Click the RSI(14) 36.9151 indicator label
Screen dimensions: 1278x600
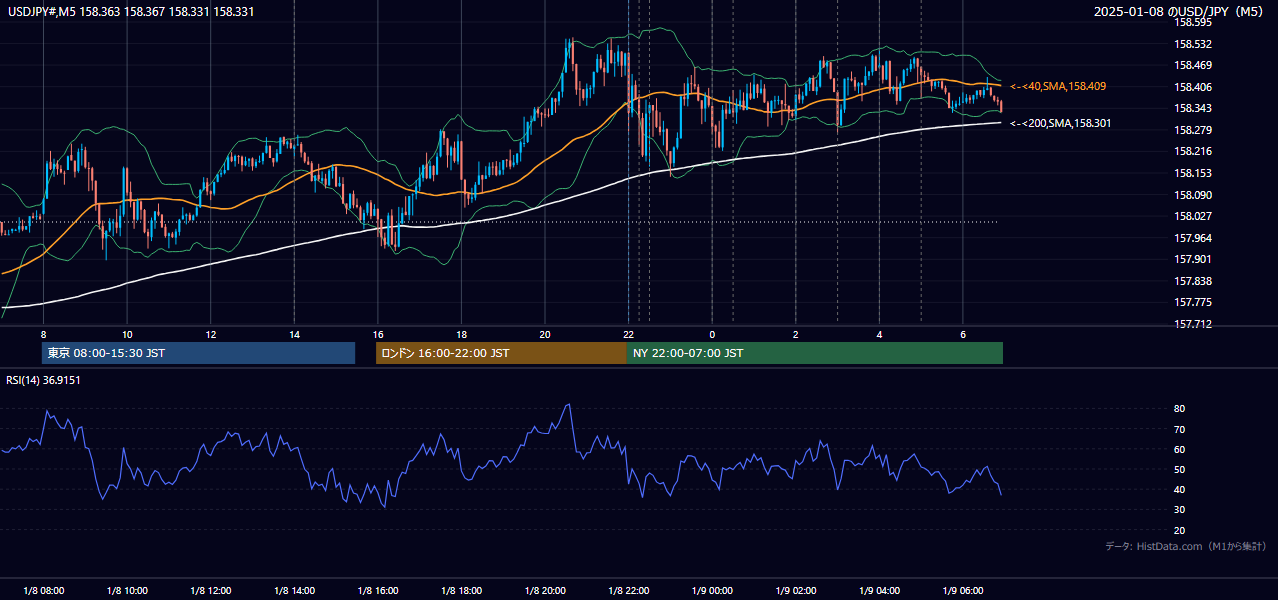pyautogui.click(x=43, y=380)
